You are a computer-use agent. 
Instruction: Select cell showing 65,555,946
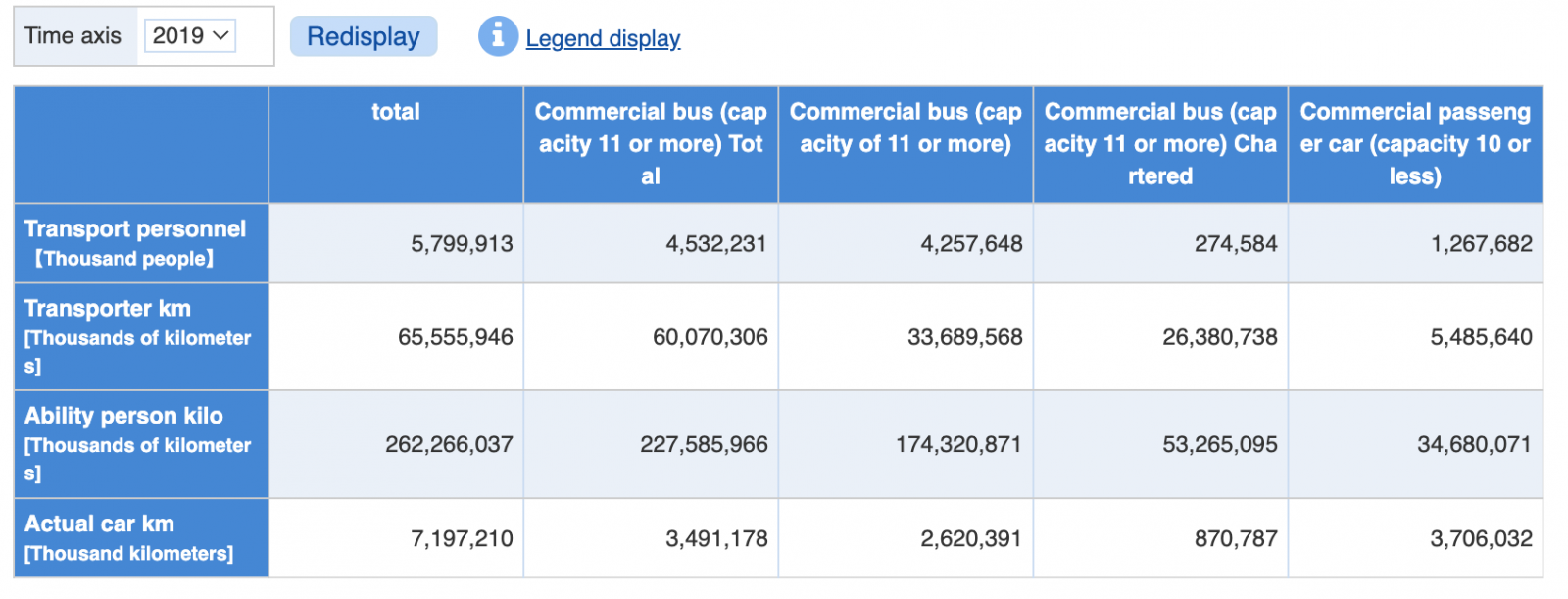coord(455,337)
